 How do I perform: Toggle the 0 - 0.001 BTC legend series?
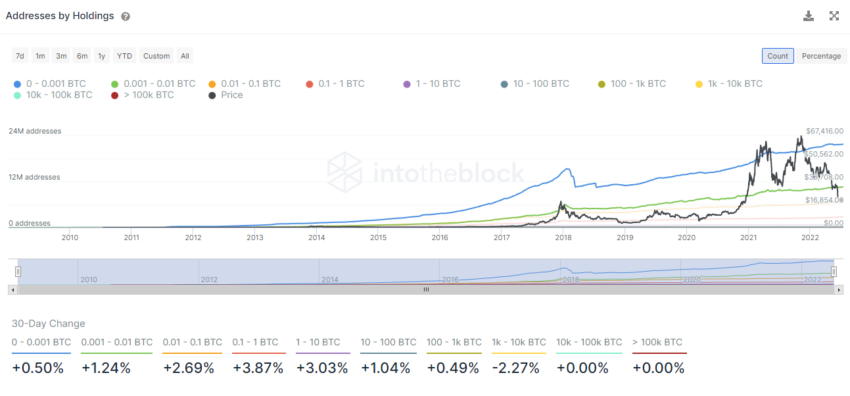[49, 84]
